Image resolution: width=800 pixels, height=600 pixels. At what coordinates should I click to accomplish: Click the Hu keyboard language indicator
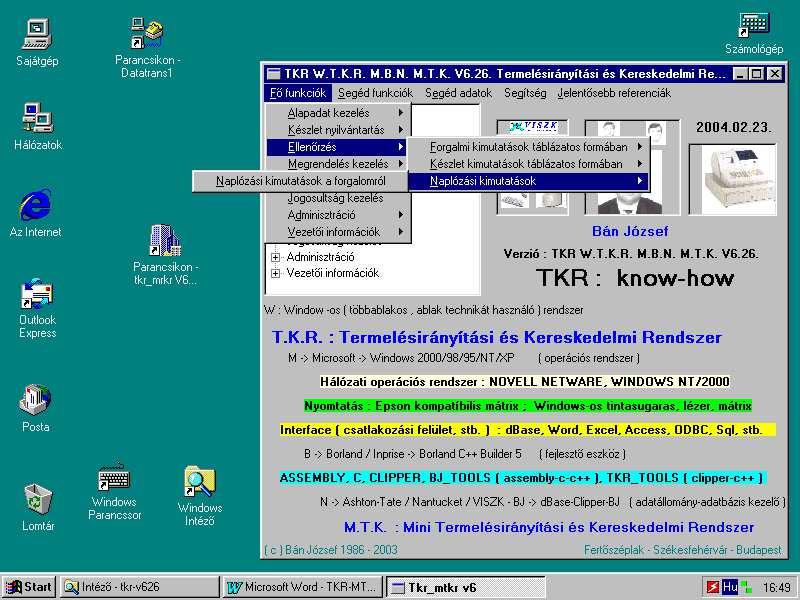click(730, 586)
